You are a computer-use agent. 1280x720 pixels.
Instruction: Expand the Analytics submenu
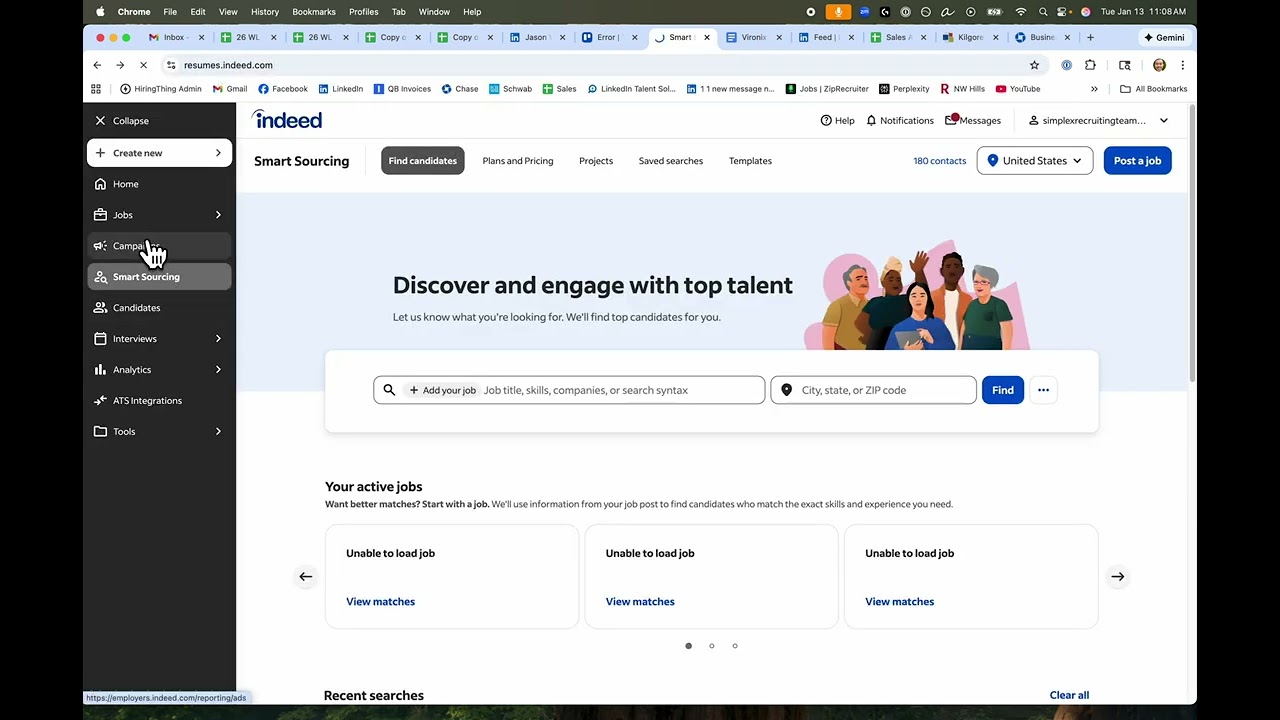click(159, 370)
